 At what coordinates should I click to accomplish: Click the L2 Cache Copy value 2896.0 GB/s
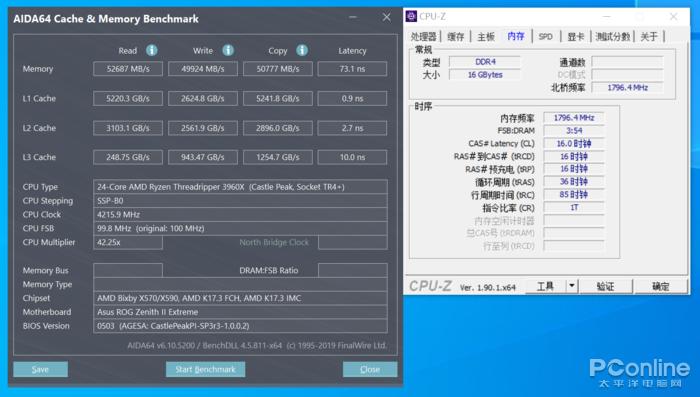pyautogui.click(x=278, y=128)
